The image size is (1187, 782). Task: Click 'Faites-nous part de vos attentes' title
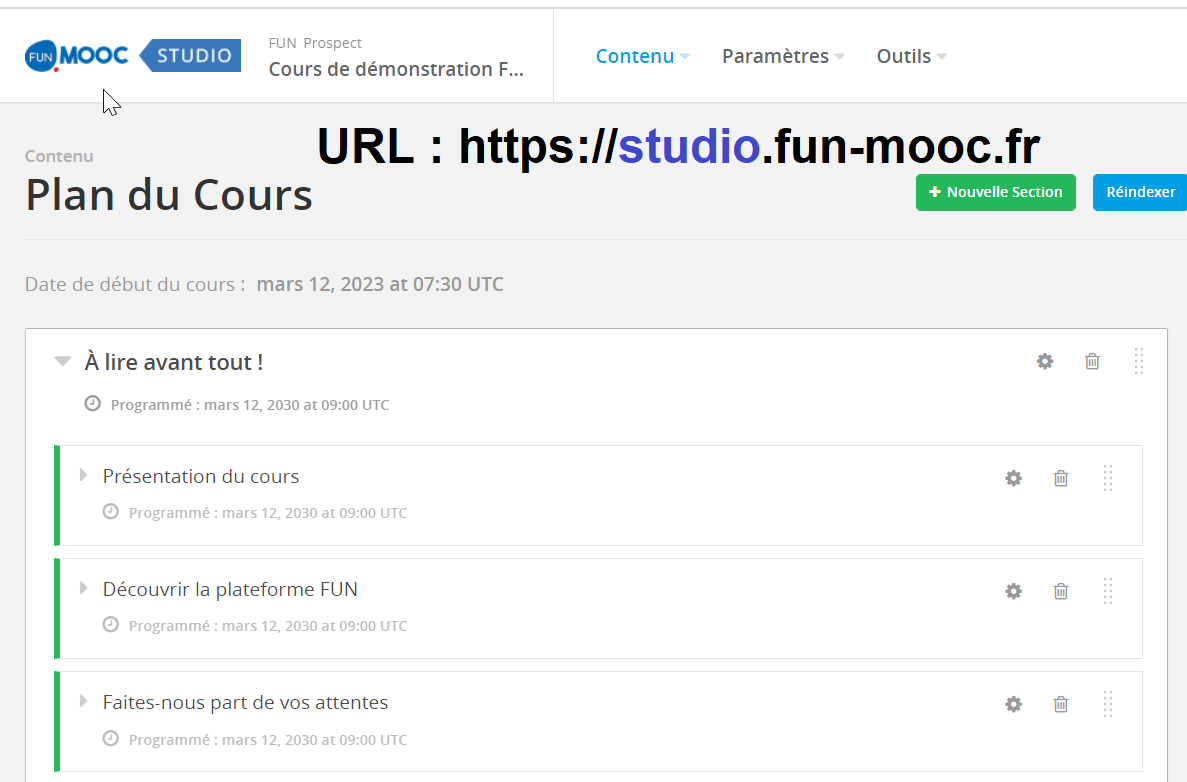245,703
